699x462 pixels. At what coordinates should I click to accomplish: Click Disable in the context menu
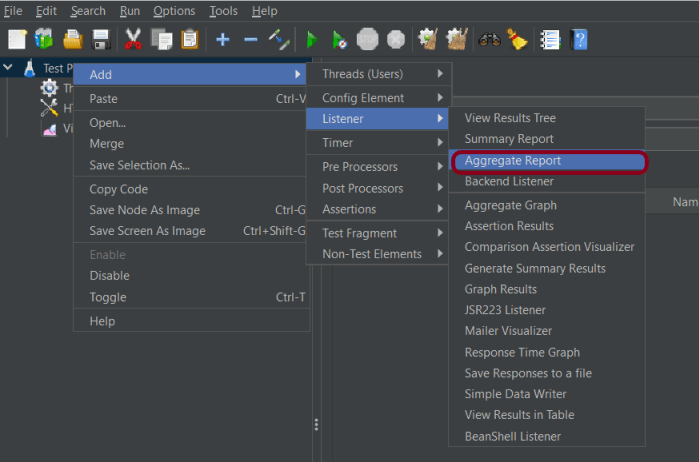coord(109,276)
